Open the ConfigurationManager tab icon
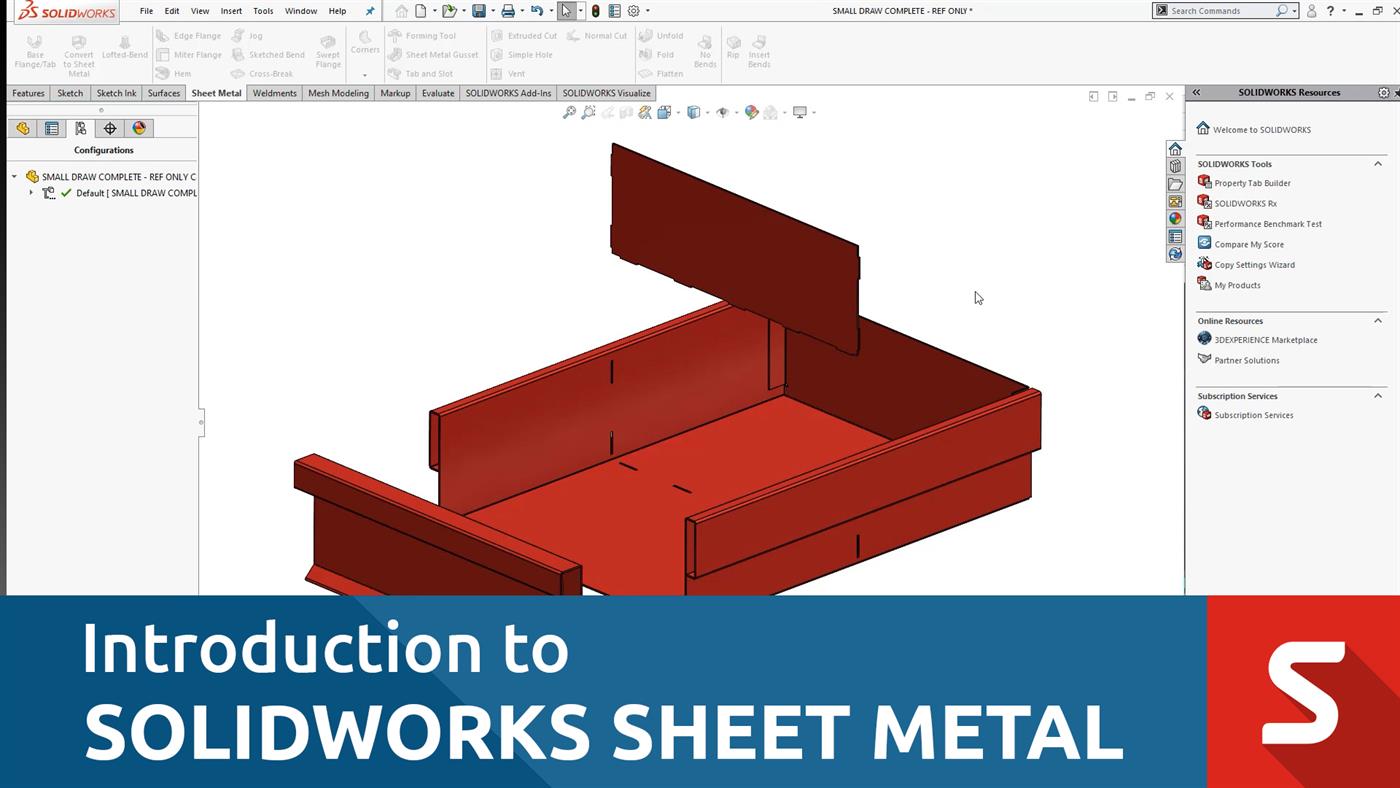This screenshot has height=788, width=1400. pyautogui.click(x=79, y=128)
